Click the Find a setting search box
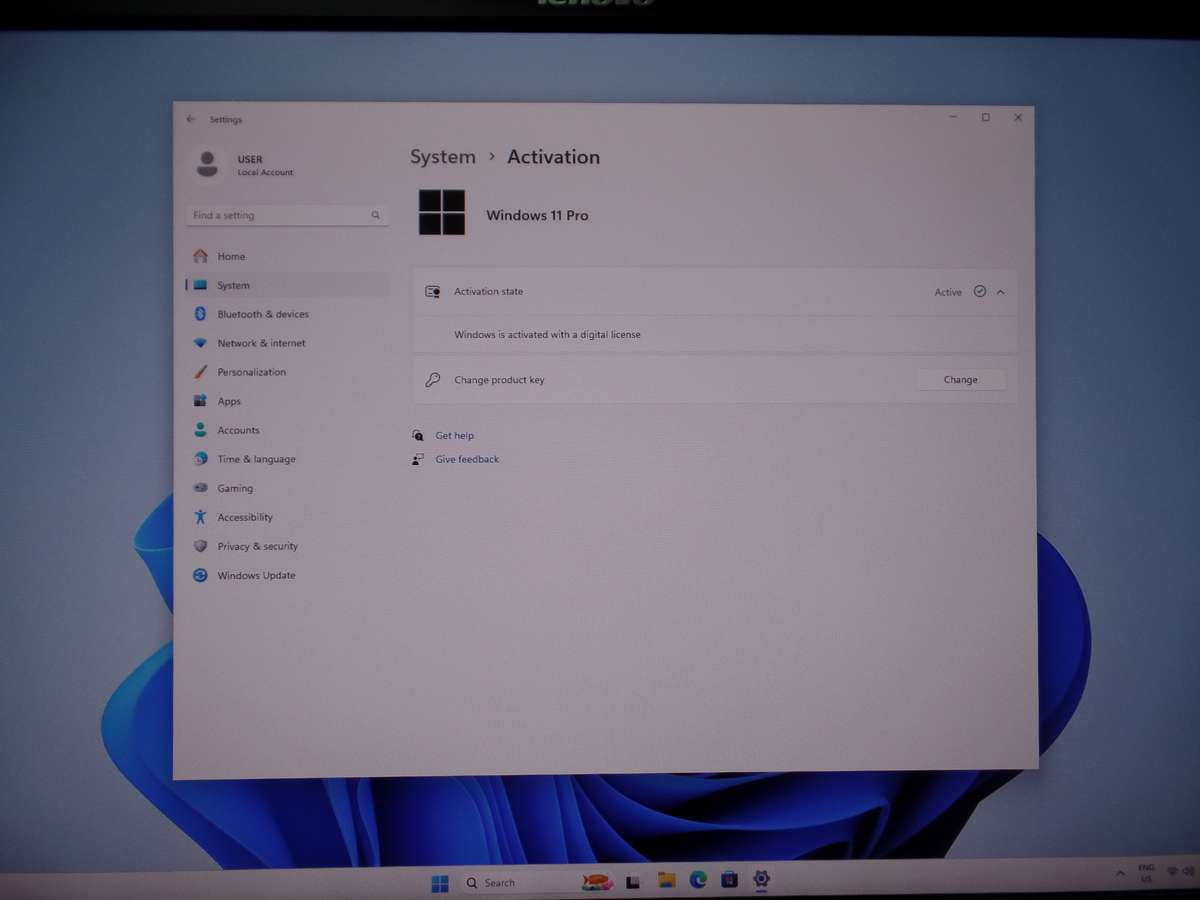Viewport: 1200px width, 900px height. pos(280,215)
